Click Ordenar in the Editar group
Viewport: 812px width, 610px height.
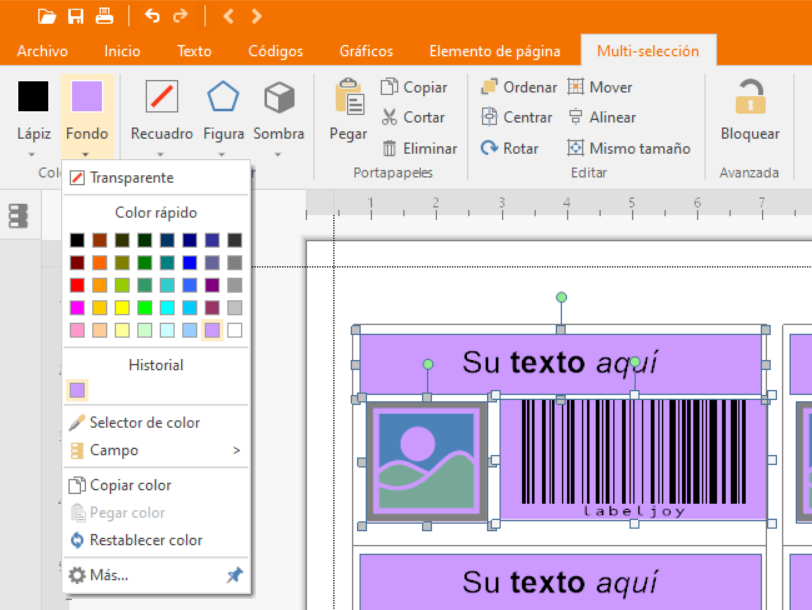(x=519, y=87)
